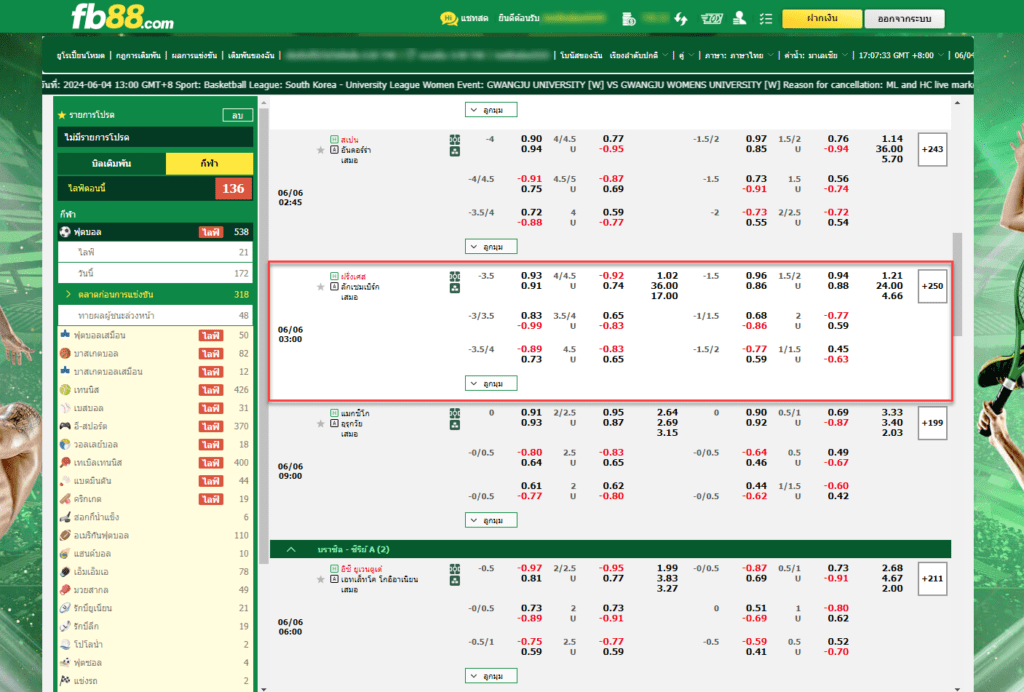This screenshot has width=1024, height=692.
Task: Click the balance refresh arrows icon
Action: (x=681, y=19)
